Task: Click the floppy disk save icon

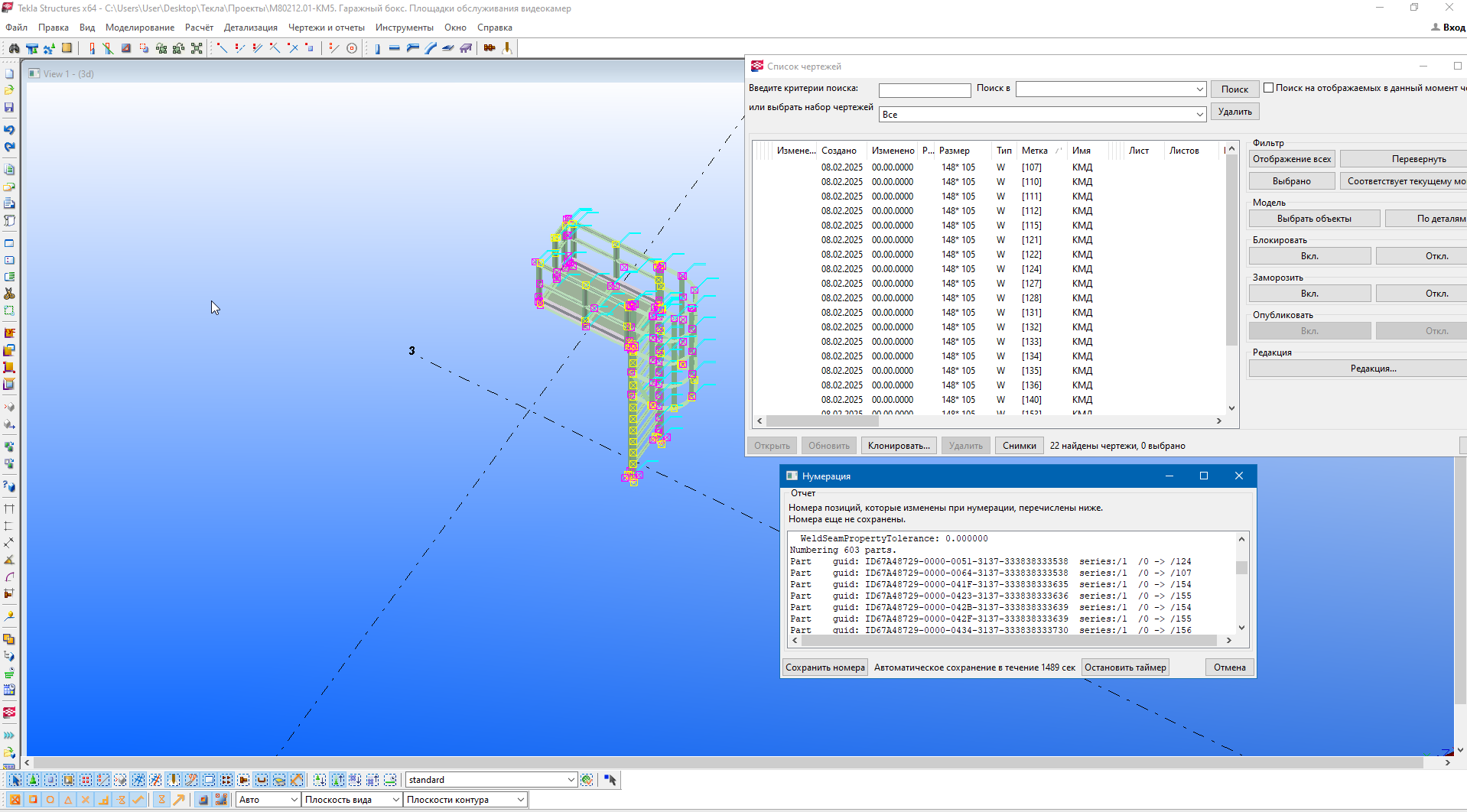Action: [9, 108]
